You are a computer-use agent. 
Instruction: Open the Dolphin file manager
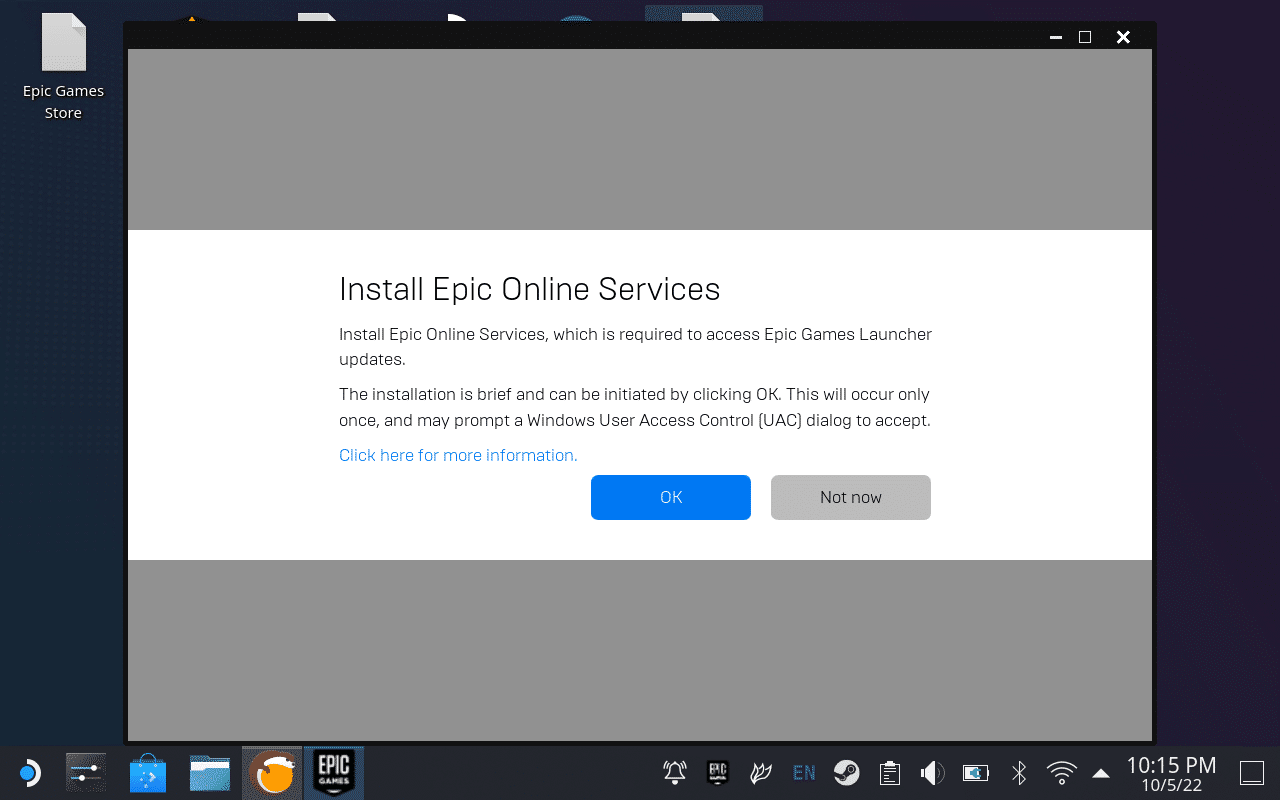click(x=210, y=773)
